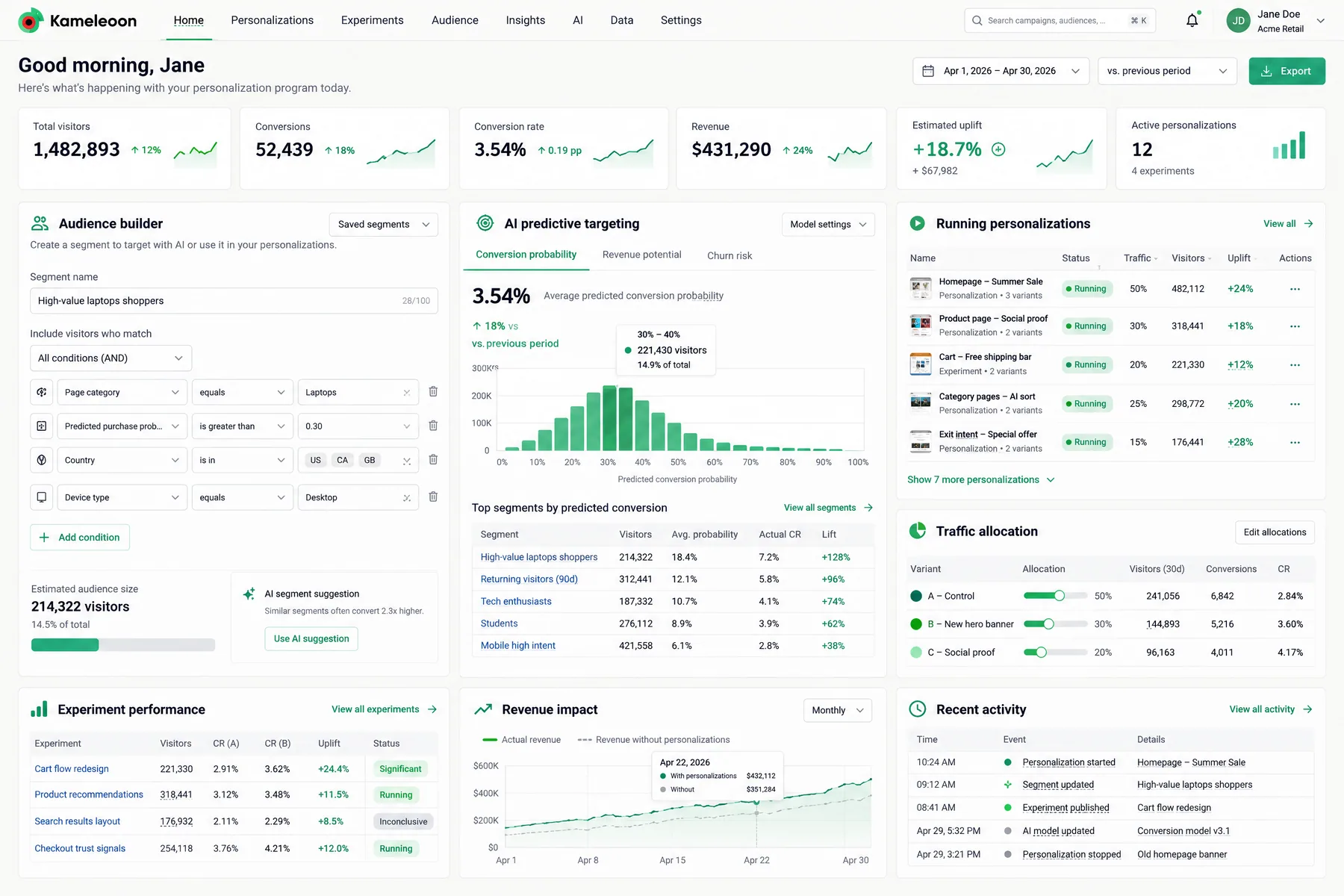Open the Saved segments dropdown
This screenshot has width=1344, height=896.
coord(384,224)
